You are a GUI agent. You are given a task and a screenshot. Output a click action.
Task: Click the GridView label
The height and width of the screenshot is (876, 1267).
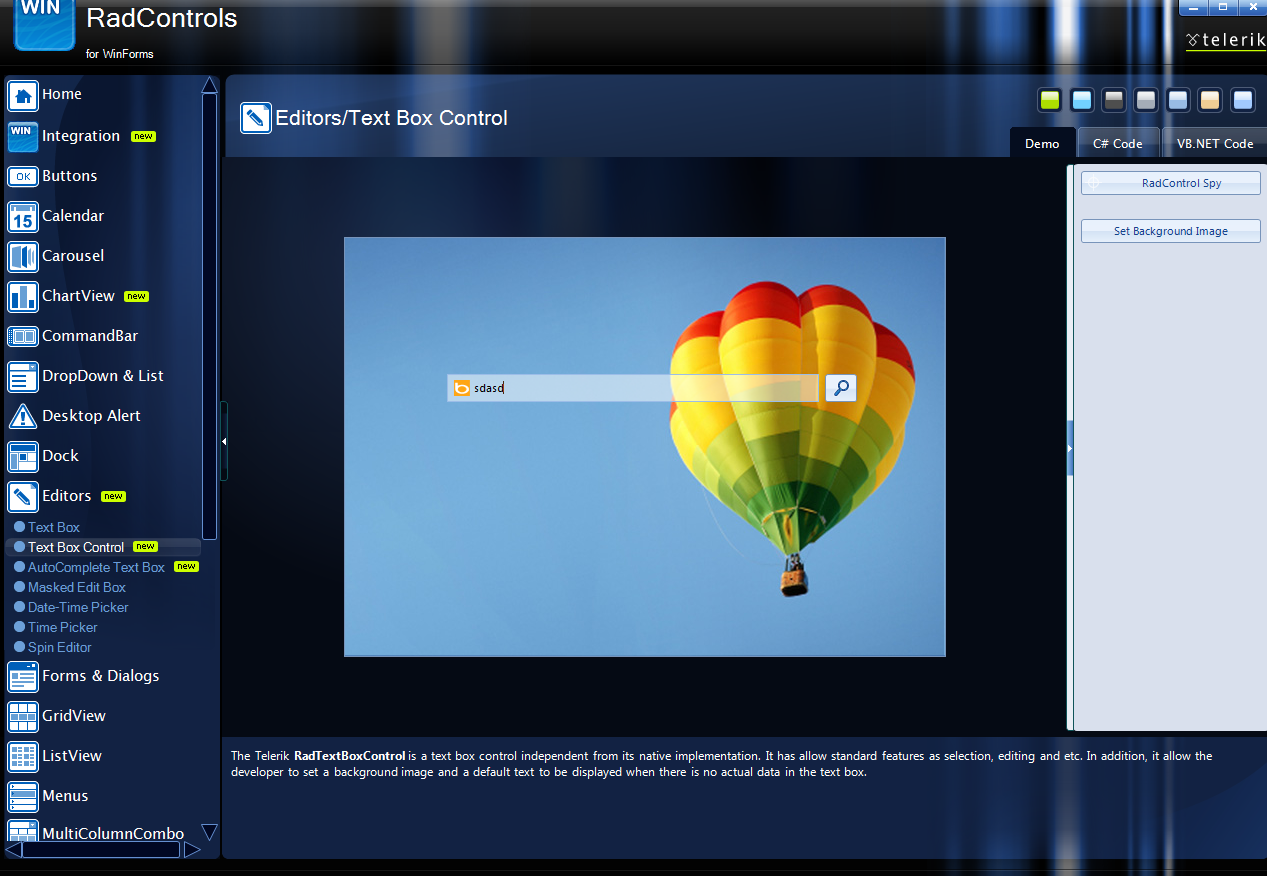(74, 716)
